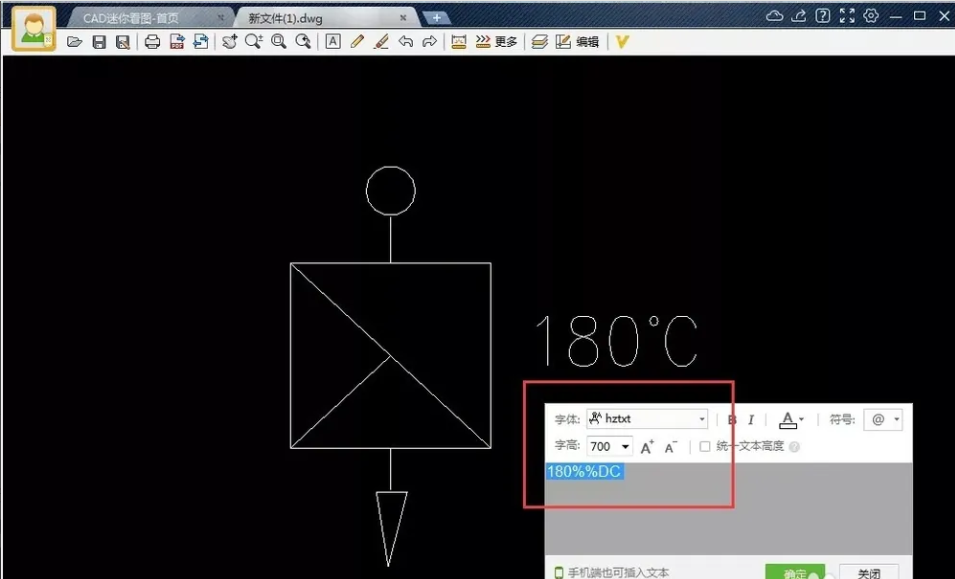Click the print icon in toolbar
This screenshot has width=955, height=579.
152,41
